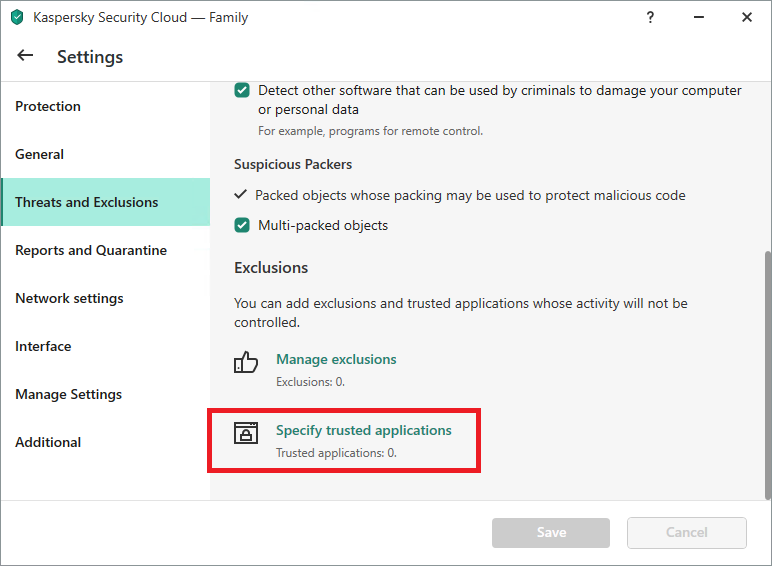Toggle the Multi-packed objects checkbox
This screenshot has height=566, width=772.
(x=242, y=226)
